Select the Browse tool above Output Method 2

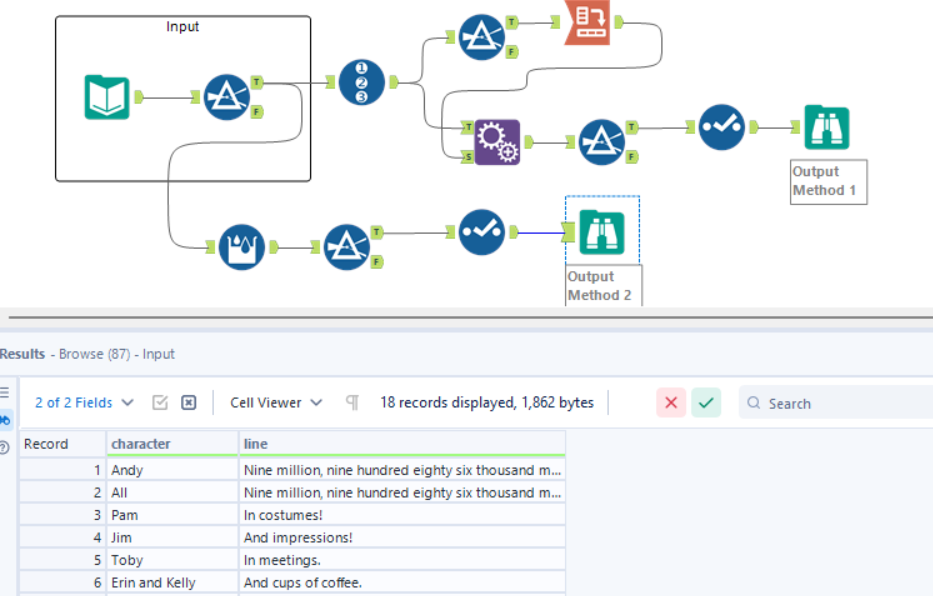pyautogui.click(x=602, y=232)
